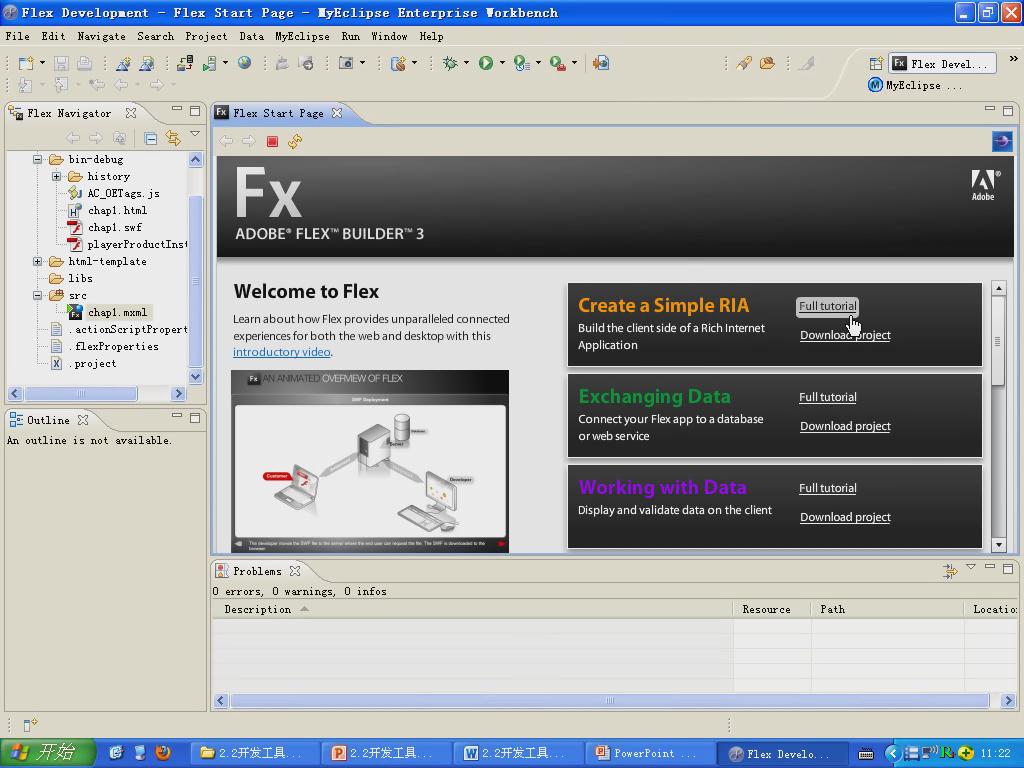Image resolution: width=1024 pixels, height=768 pixels.
Task: Click the green Run play icon
Action: click(485, 63)
